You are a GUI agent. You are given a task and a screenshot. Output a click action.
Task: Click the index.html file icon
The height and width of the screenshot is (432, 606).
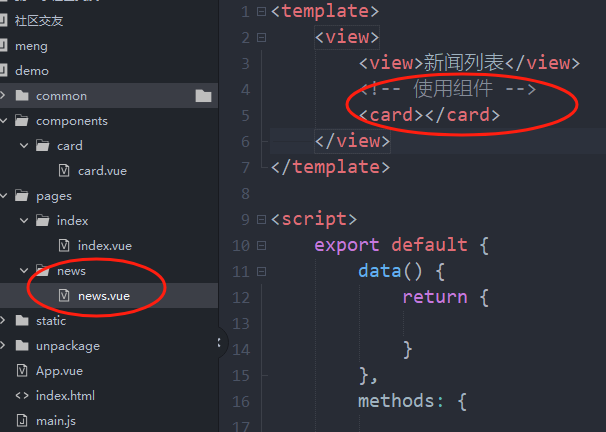(x=22, y=396)
